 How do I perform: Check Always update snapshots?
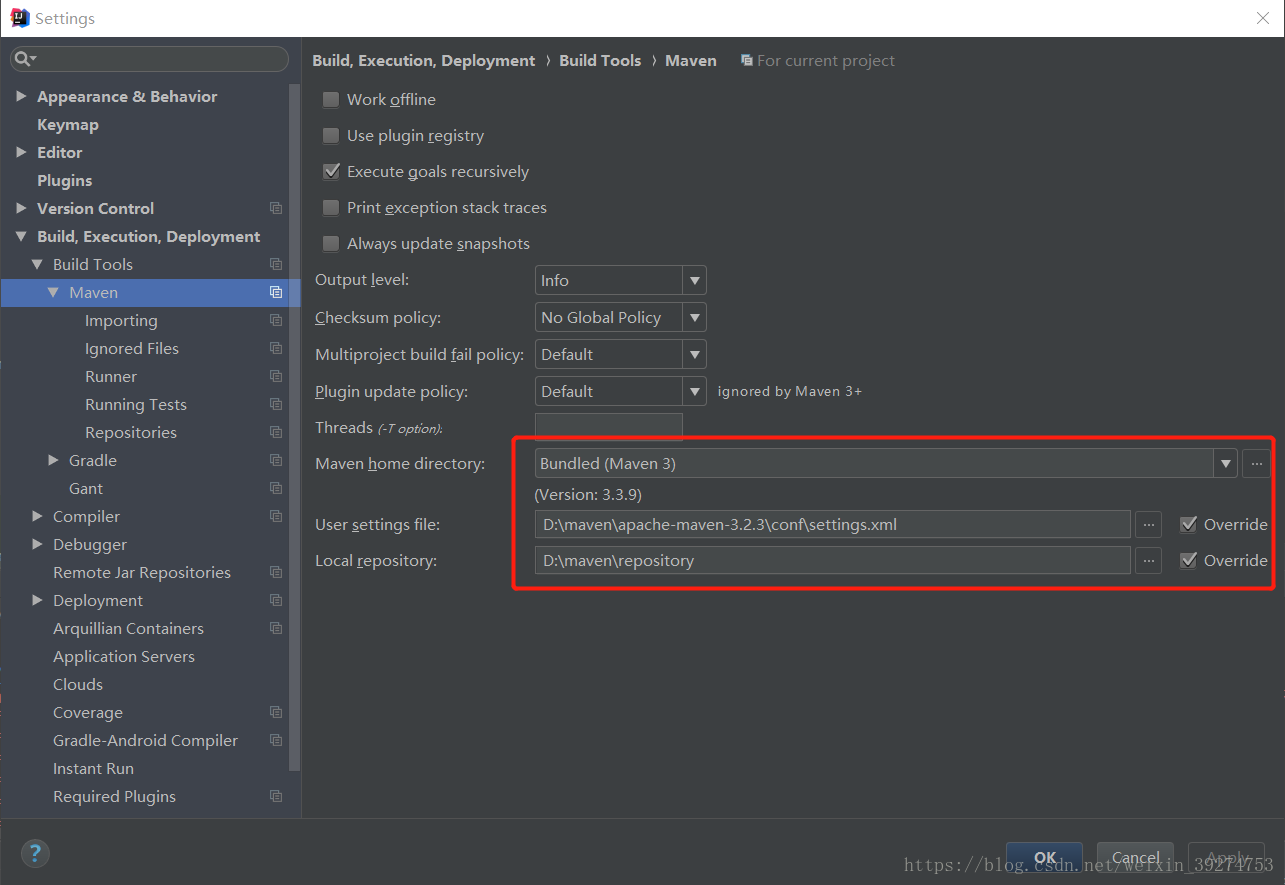(x=331, y=244)
